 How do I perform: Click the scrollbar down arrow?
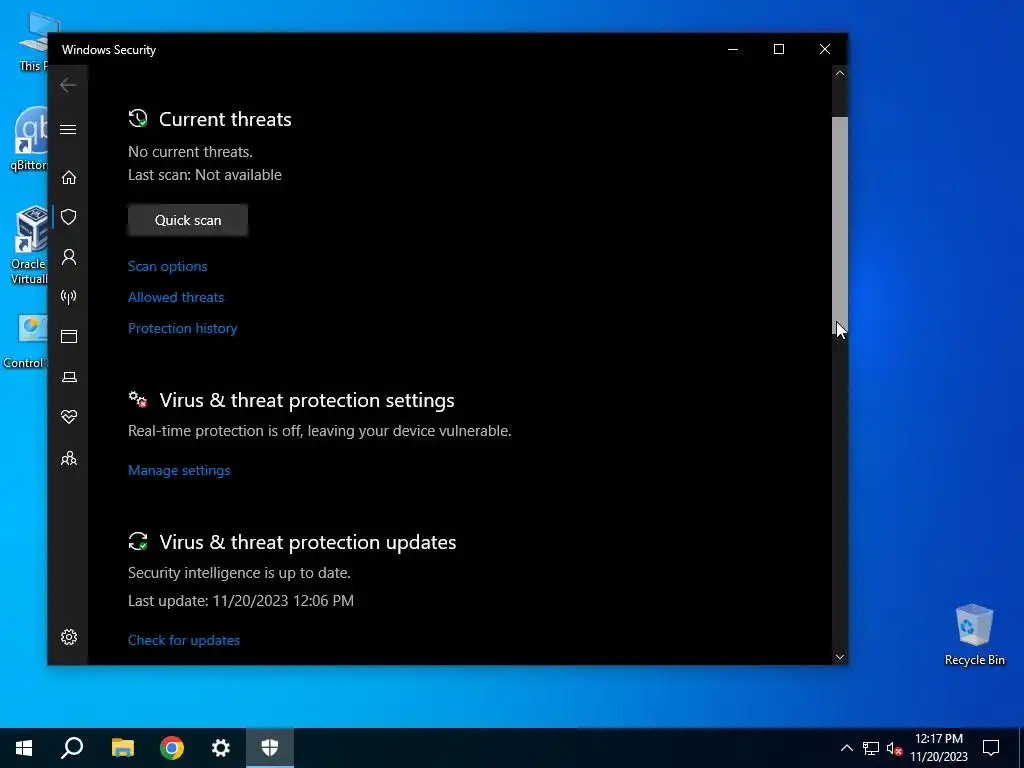[x=840, y=657]
